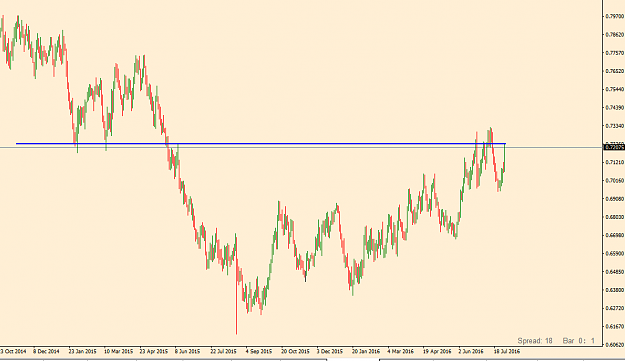The image size is (625, 361).
Task: Click the 0.62720 price level
Action: 614,308
